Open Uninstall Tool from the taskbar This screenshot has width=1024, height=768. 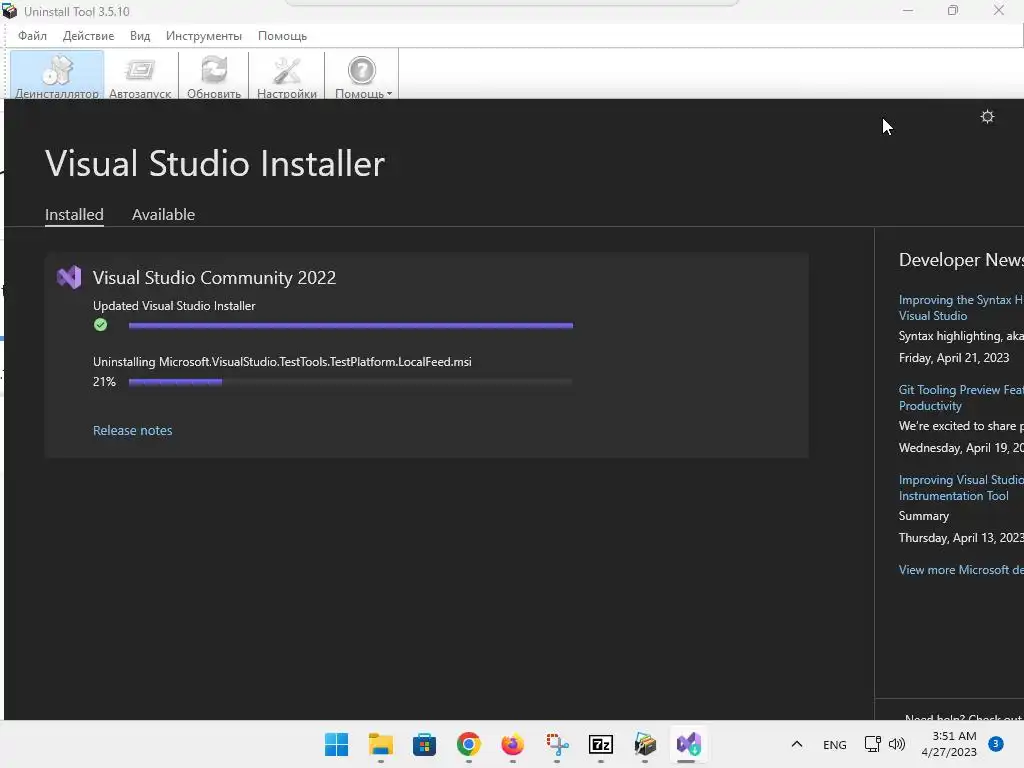coord(645,744)
